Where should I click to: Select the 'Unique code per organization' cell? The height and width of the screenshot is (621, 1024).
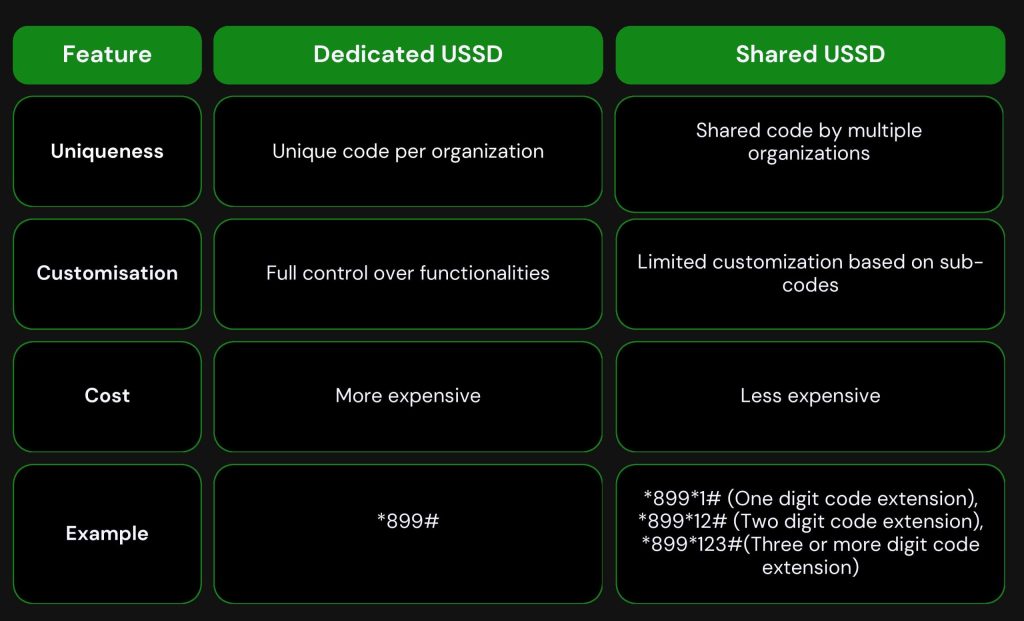(408, 151)
